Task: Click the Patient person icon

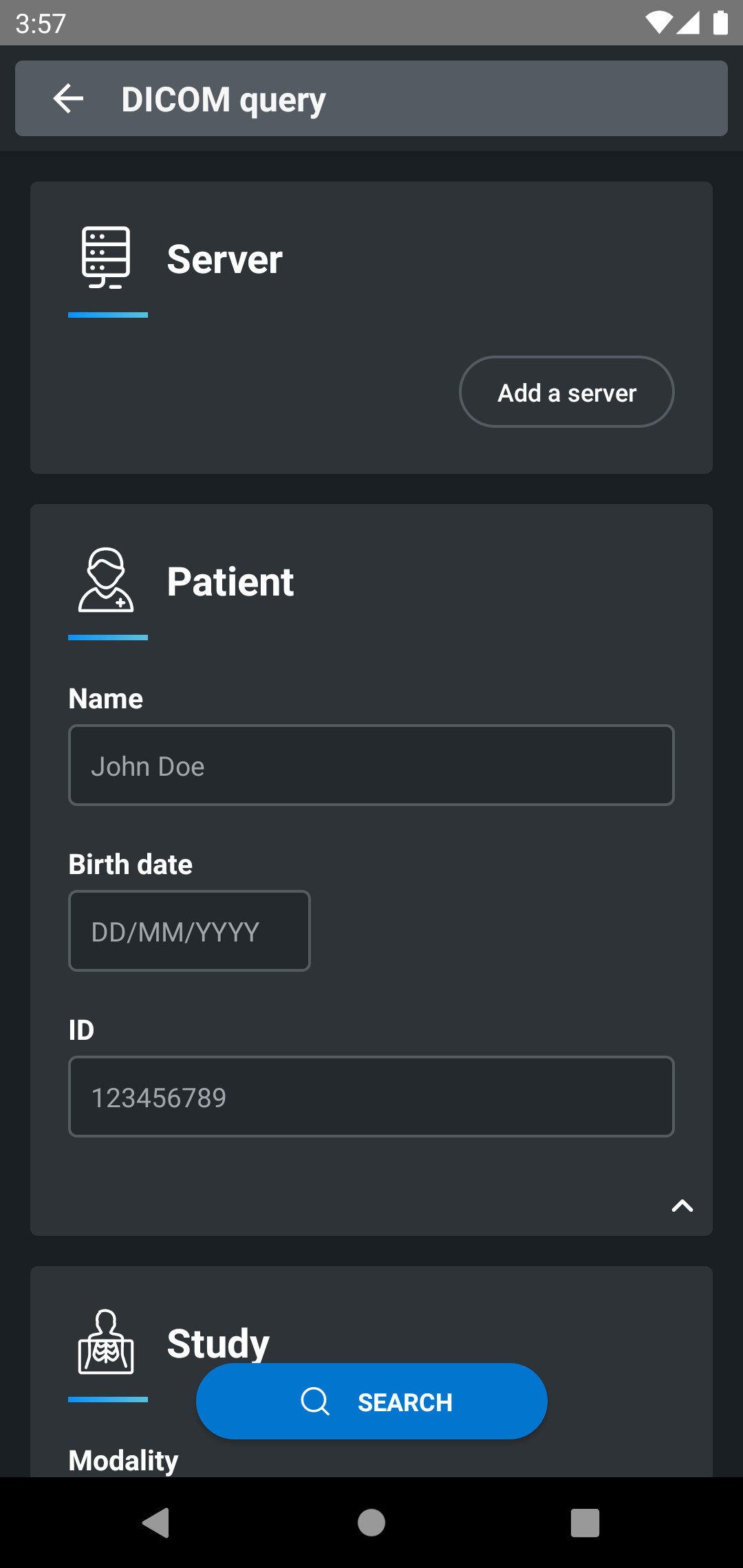Action: (x=106, y=580)
